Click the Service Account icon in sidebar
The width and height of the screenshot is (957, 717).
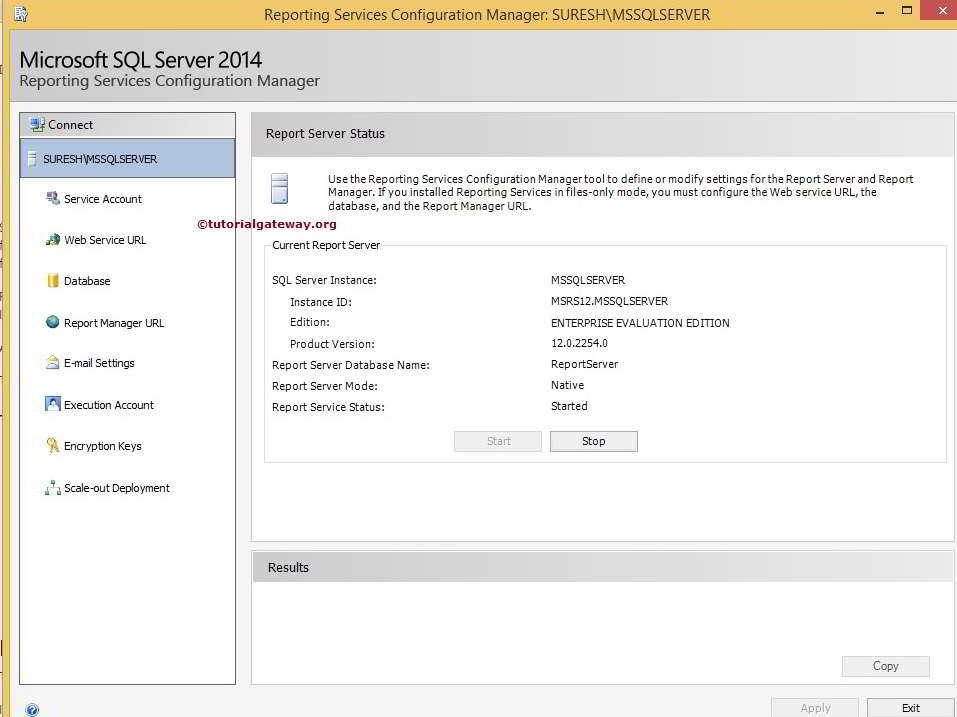(53, 199)
